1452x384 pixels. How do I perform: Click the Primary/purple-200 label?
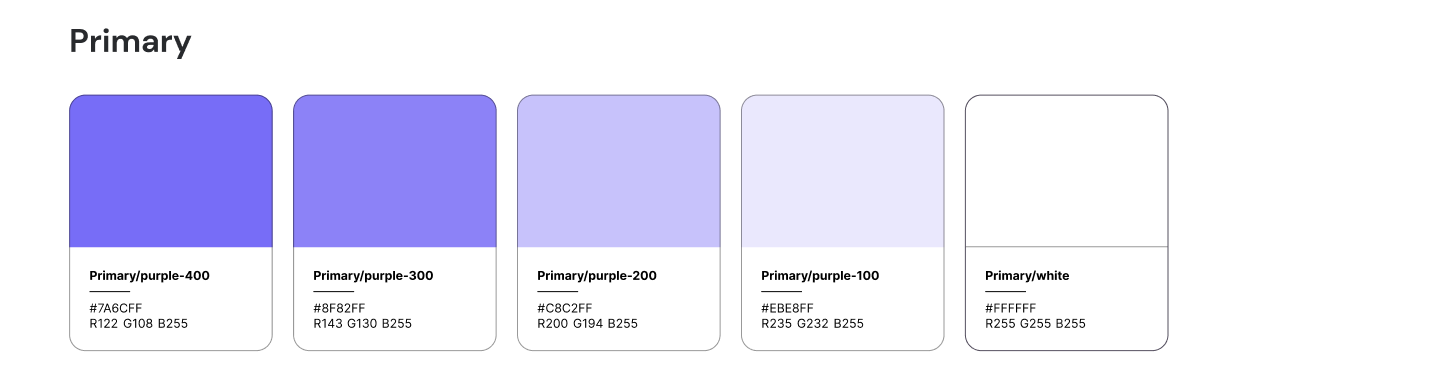(x=598, y=276)
